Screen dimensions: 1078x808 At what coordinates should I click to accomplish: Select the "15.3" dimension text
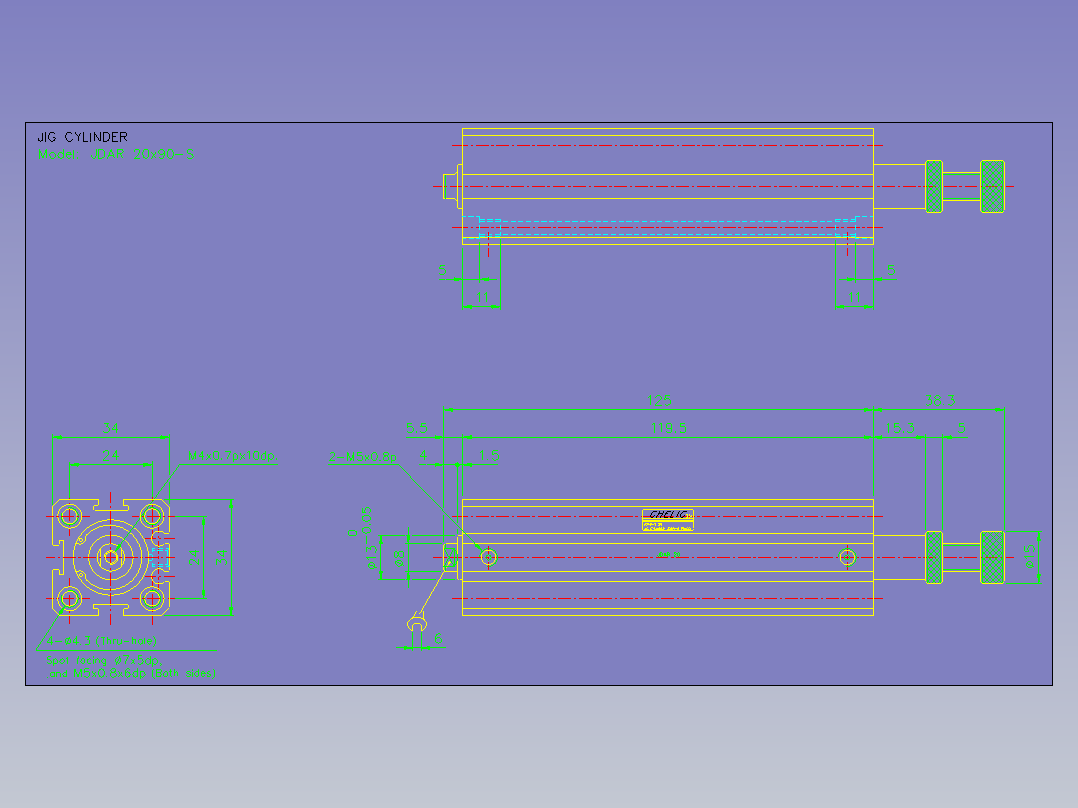point(900,428)
